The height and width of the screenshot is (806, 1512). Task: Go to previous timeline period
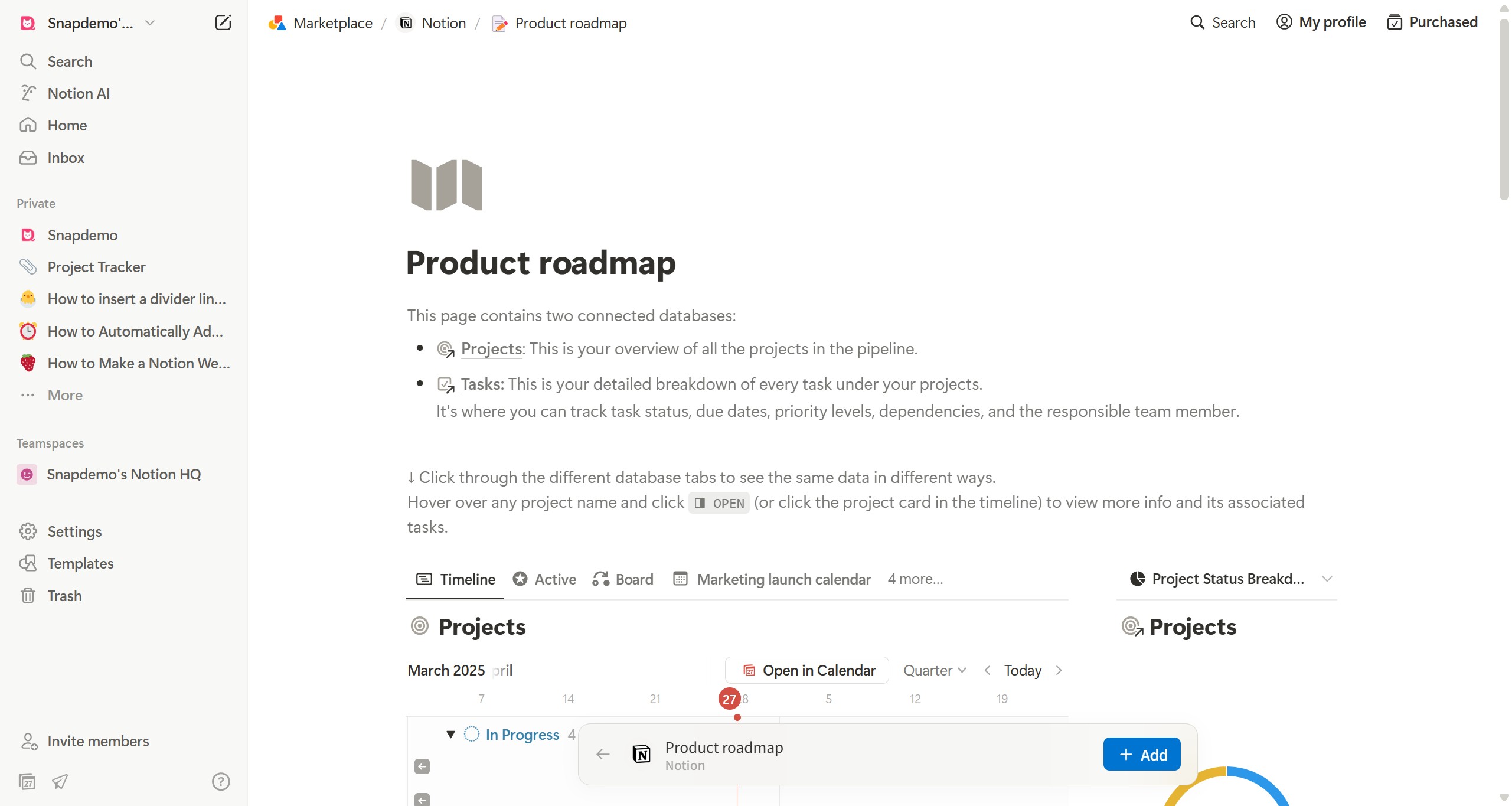point(988,670)
